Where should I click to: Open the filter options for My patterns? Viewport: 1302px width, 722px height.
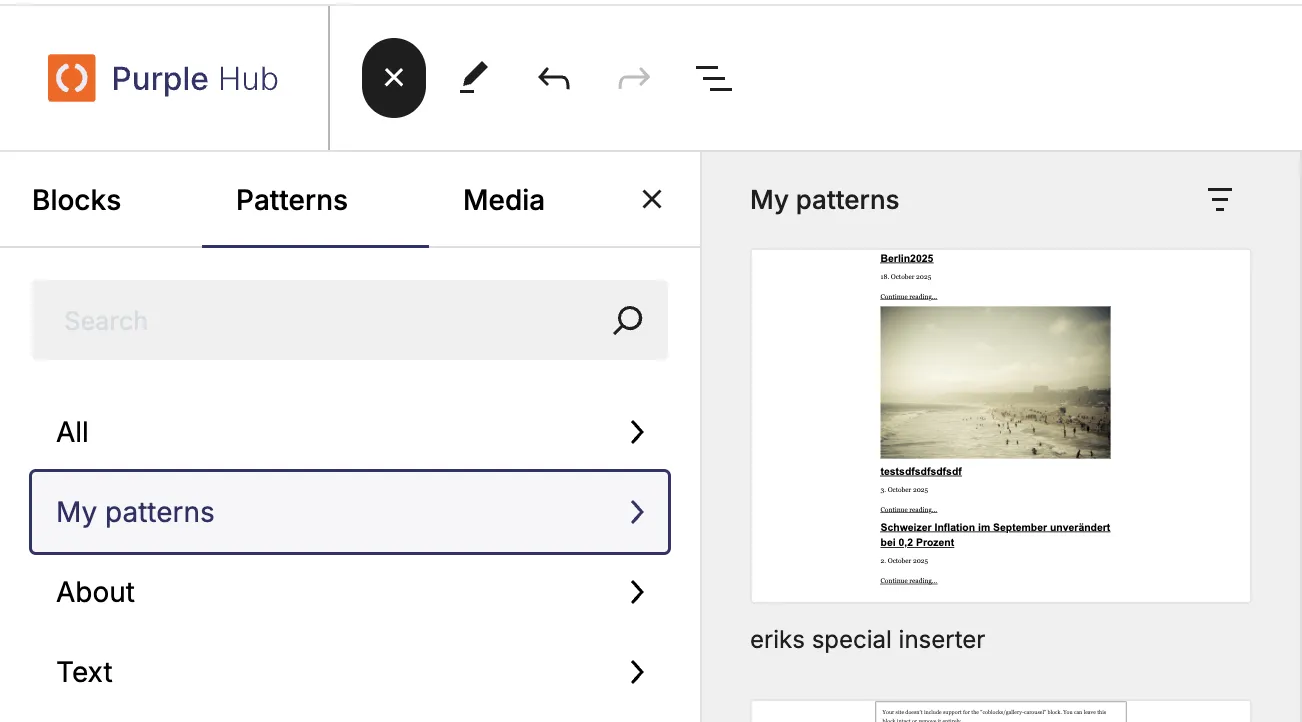pos(1219,200)
